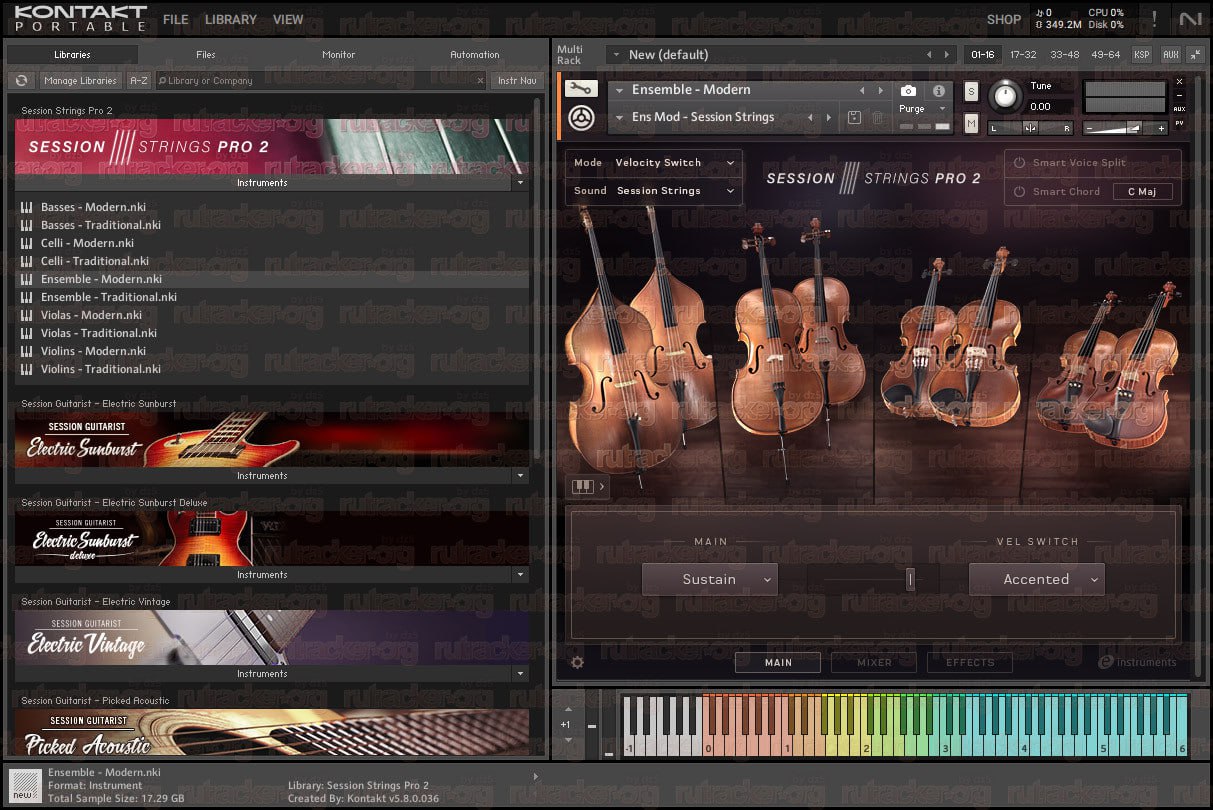Switch to the Files tab

(x=206, y=55)
